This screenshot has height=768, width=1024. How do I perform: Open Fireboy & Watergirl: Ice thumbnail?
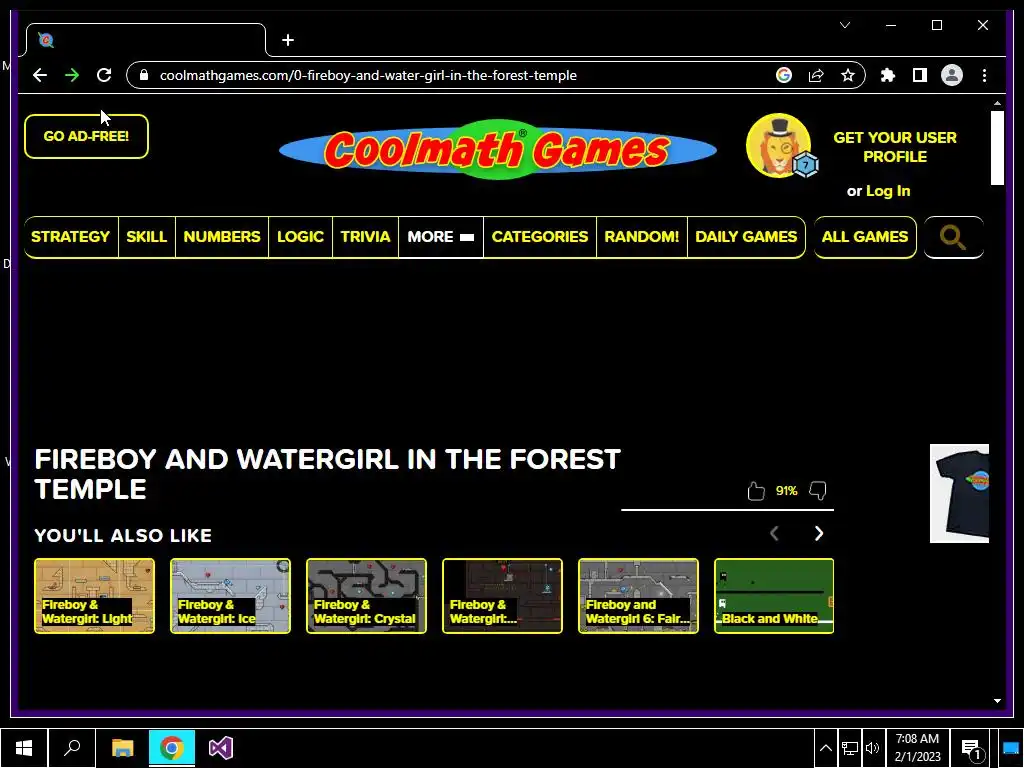tap(231, 596)
